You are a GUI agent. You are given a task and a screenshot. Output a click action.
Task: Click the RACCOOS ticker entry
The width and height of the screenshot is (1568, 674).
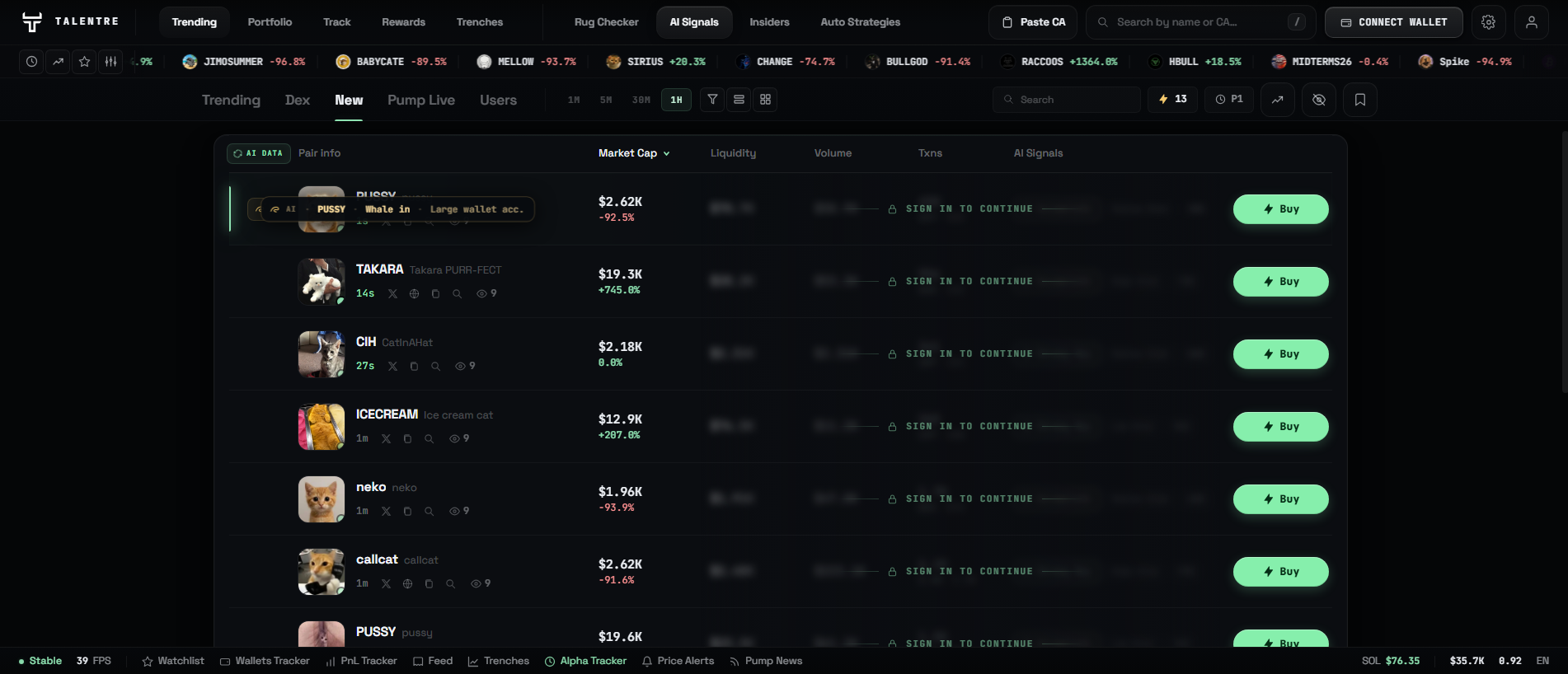click(1059, 62)
